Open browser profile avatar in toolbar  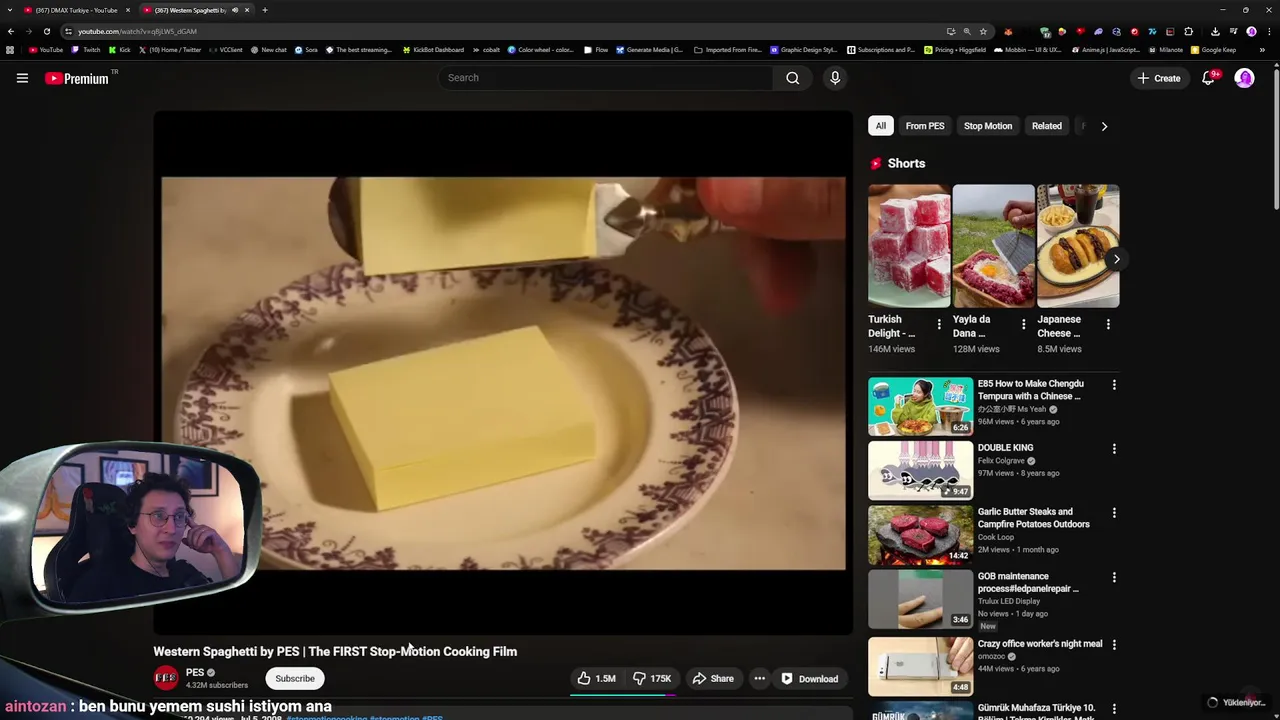[x=1251, y=31]
